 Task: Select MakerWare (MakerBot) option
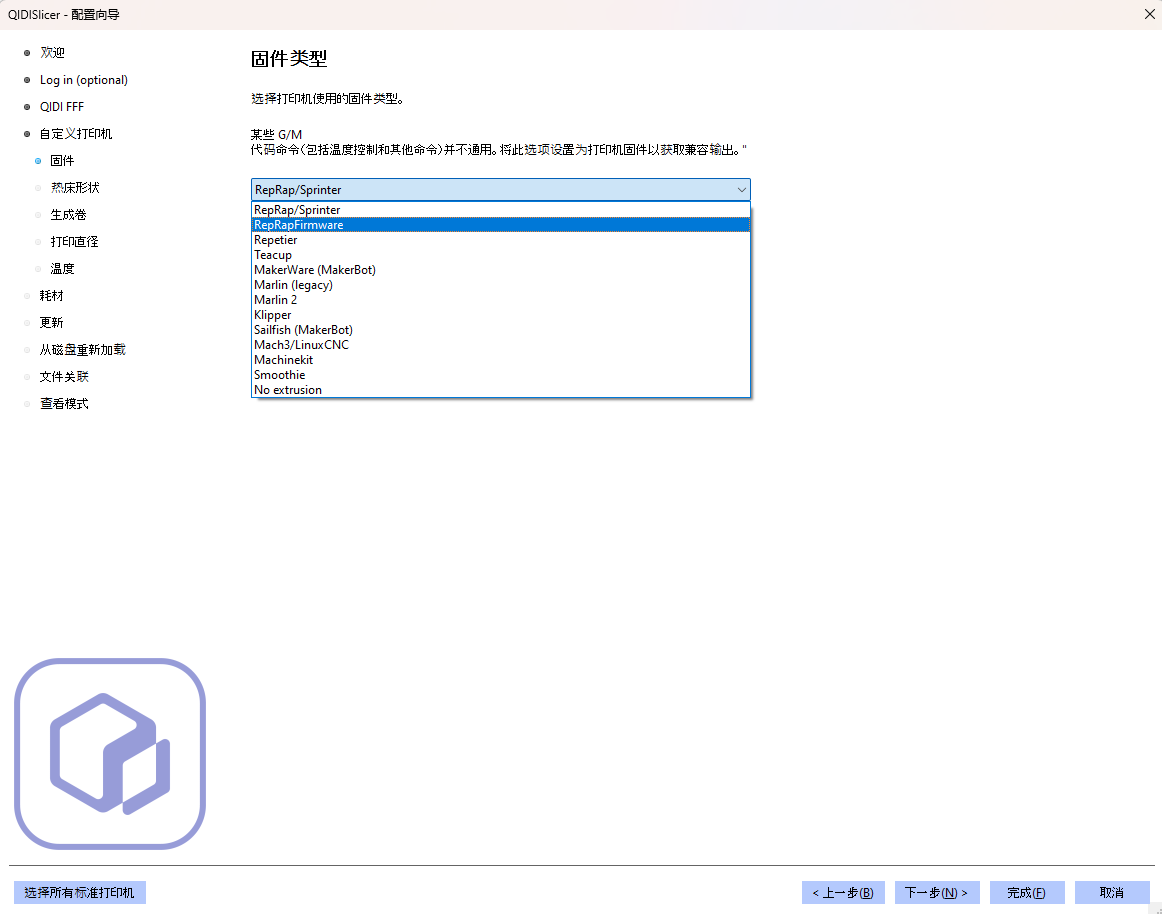click(501, 270)
